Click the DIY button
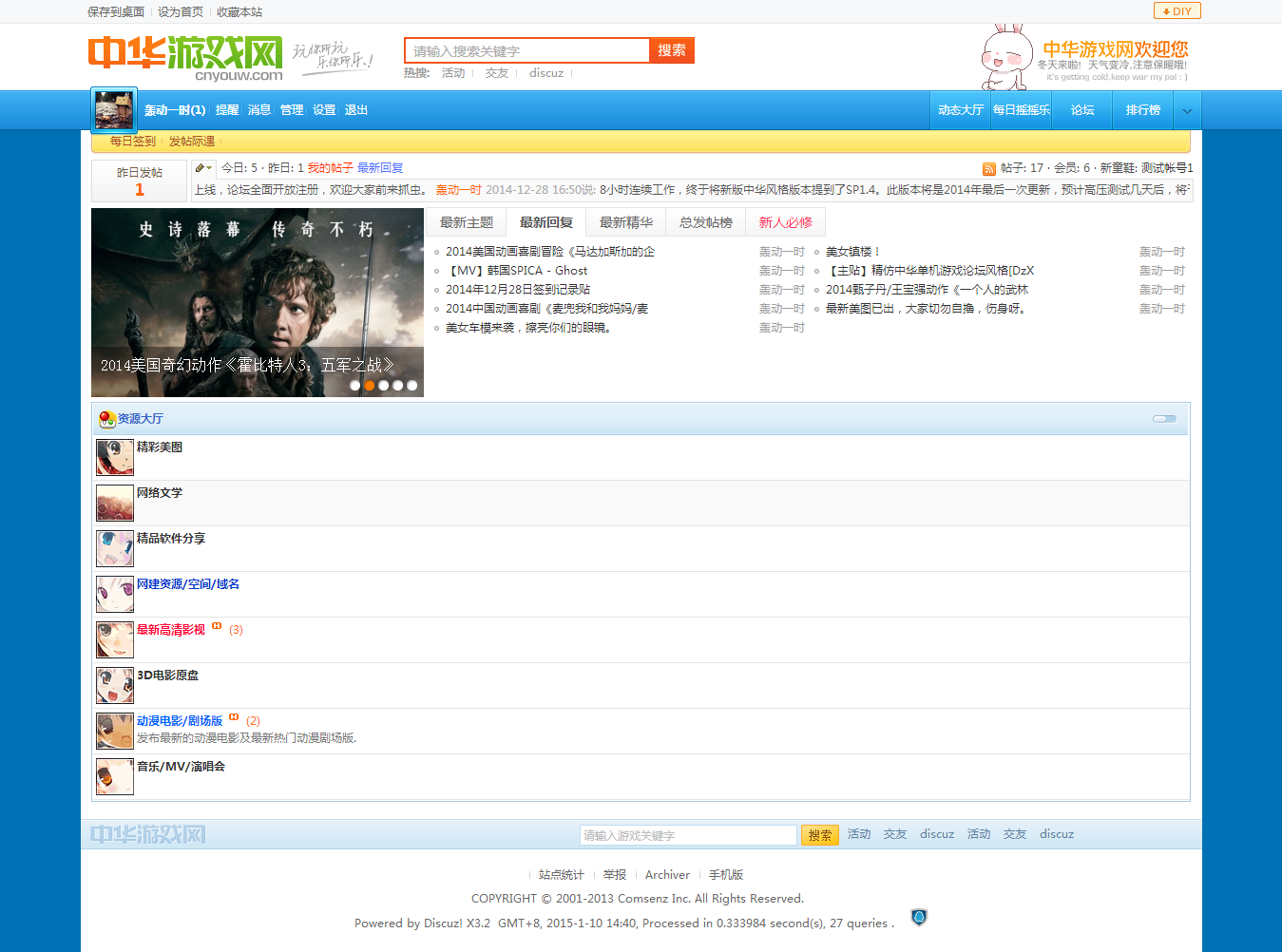The width and height of the screenshot is (1282, 952). [x=1177, y=11]
